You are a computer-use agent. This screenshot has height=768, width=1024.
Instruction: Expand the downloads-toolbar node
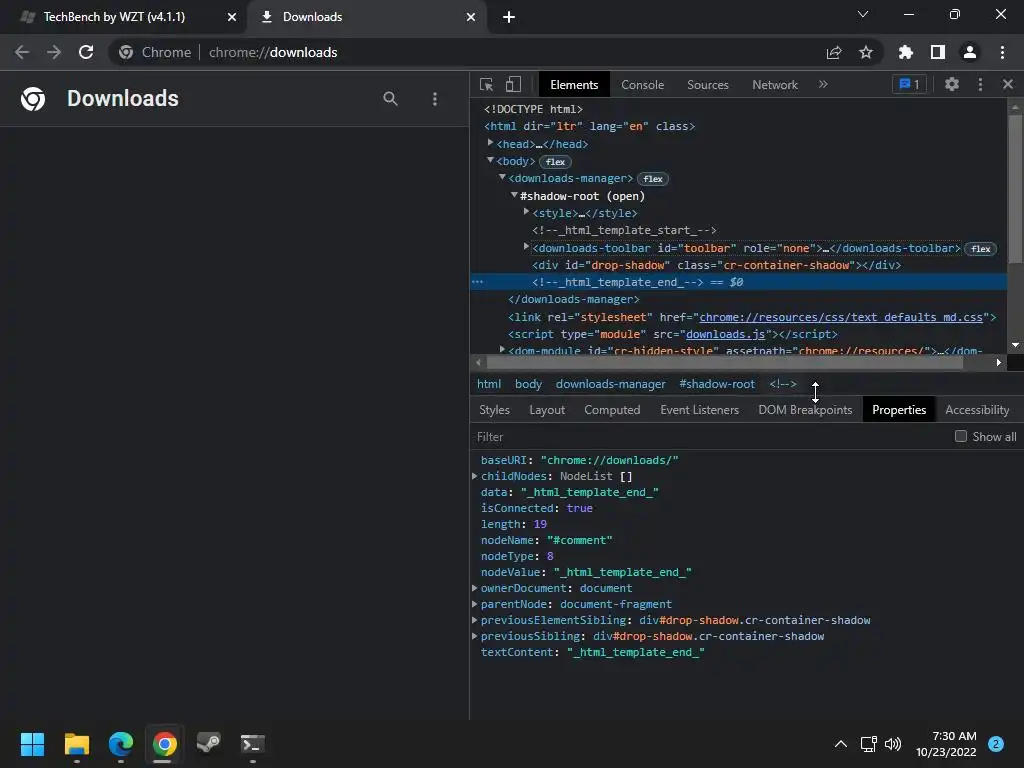tap(526, 246)
